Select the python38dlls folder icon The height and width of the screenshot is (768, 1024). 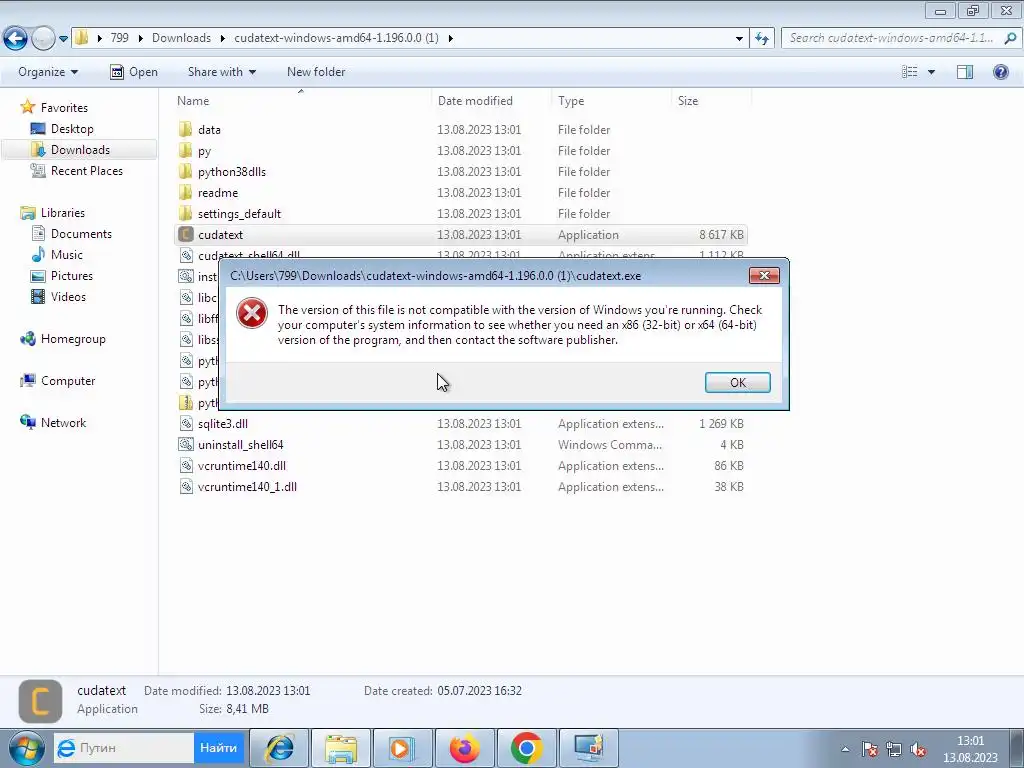click(185, 172)
